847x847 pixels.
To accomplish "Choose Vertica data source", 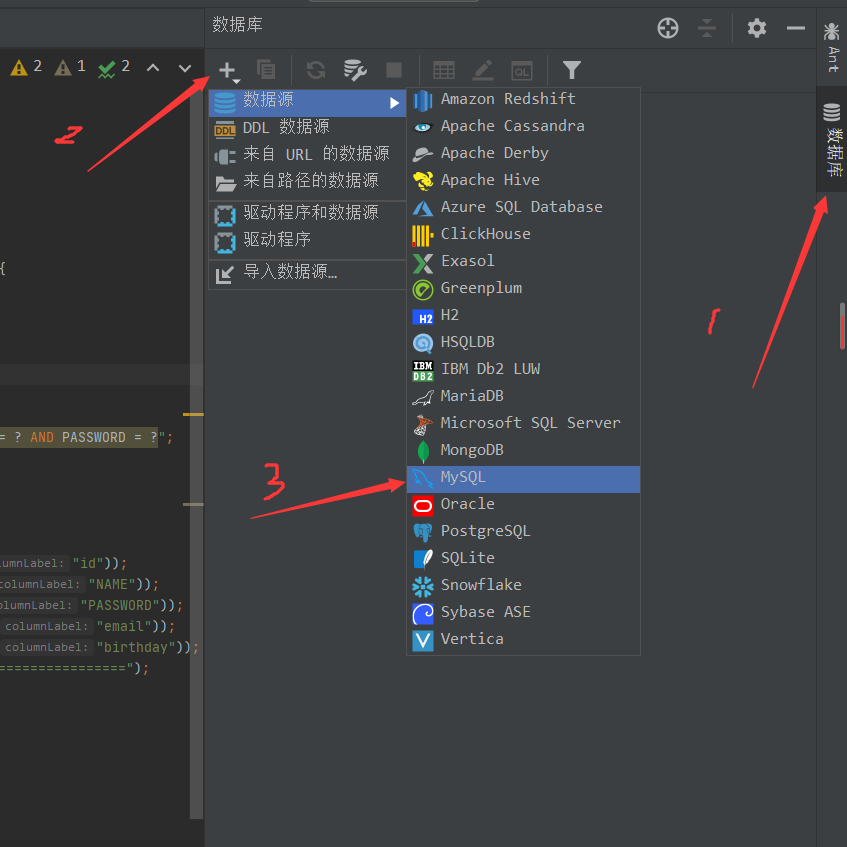I will tap(523, 641).
